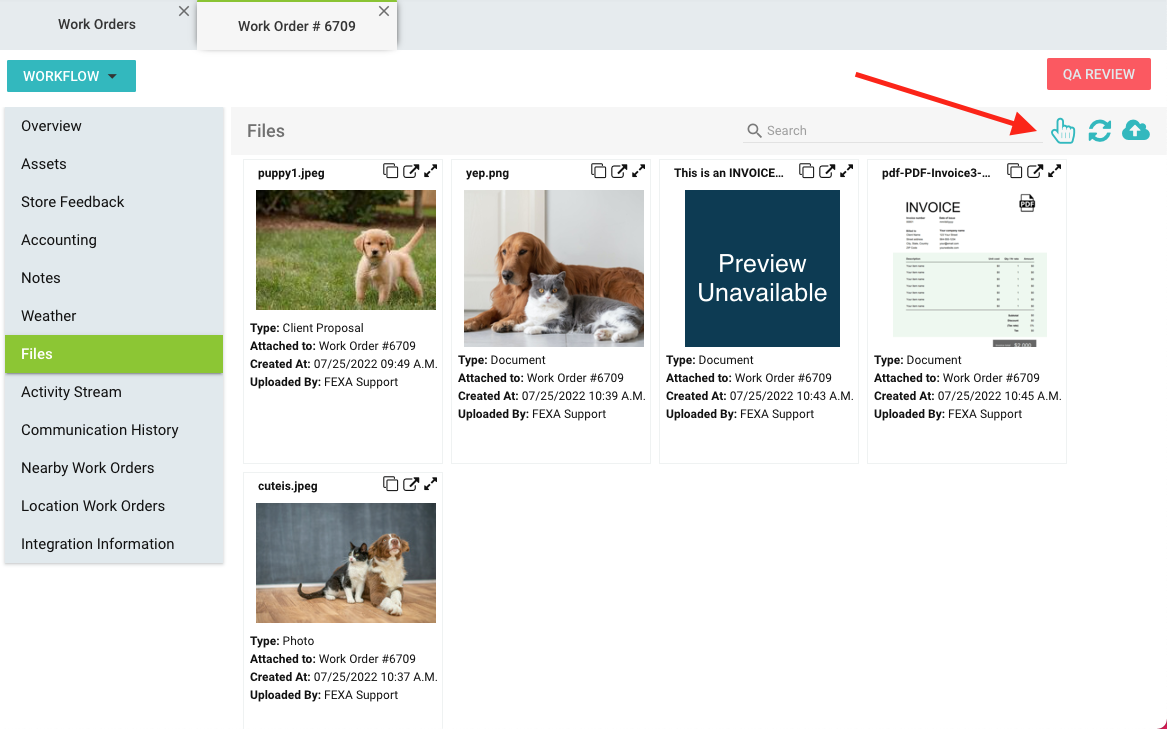This screenshot has width=1167, height=729.
Task: Close the Work Order # 6709 tab
Action: (x=384, y=12)
